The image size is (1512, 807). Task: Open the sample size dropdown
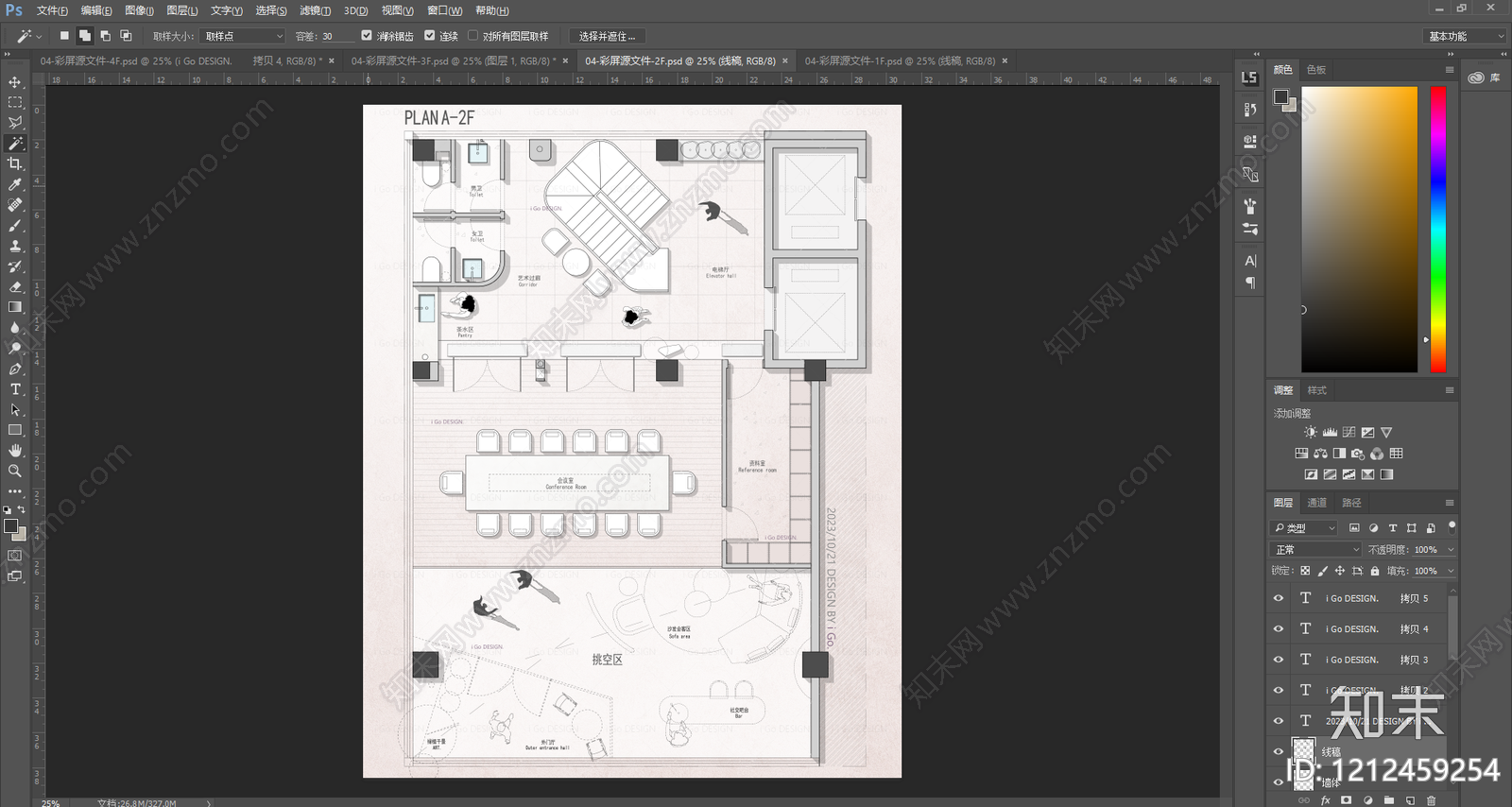[x=243, y=36]
